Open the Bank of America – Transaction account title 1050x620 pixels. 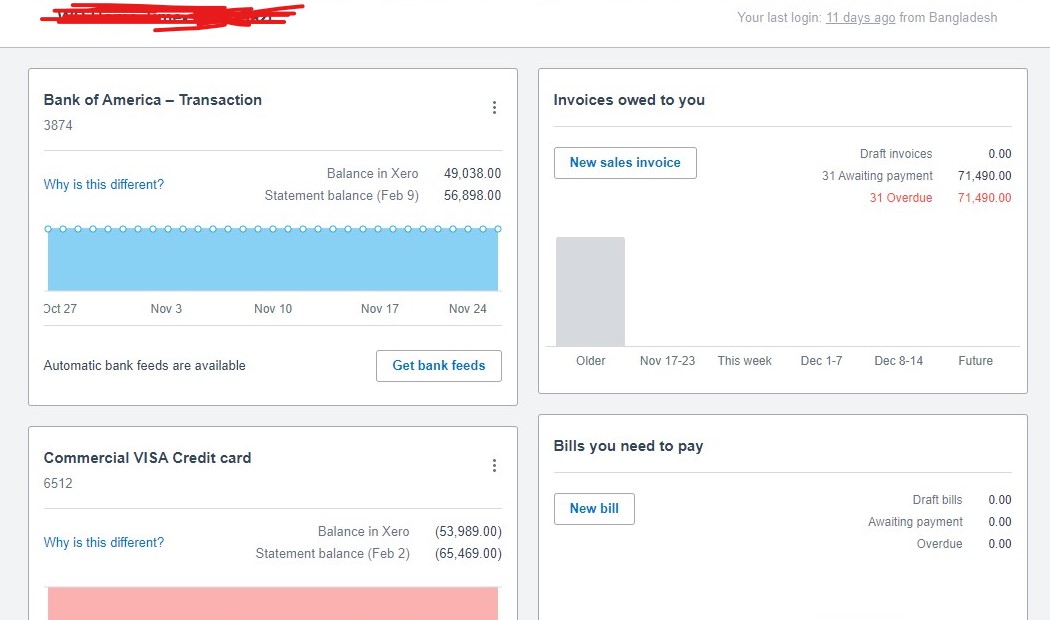[x=153, y=100]
